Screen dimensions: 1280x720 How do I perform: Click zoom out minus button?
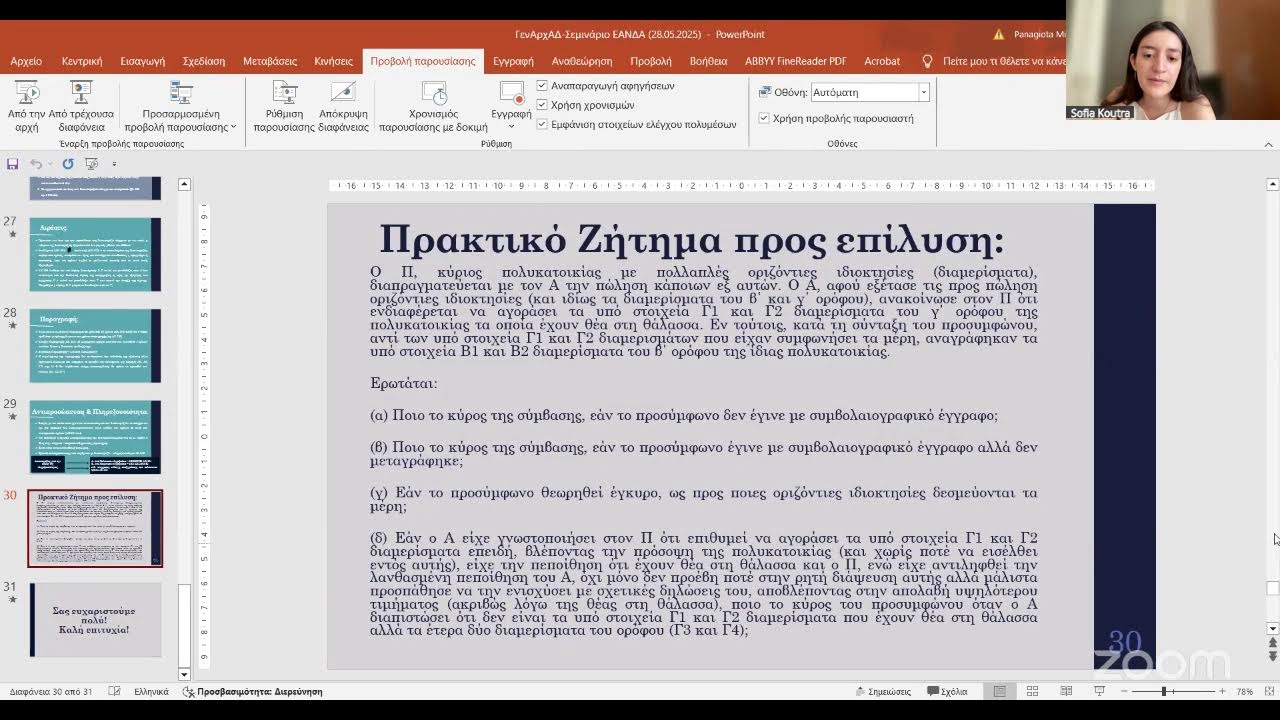tap(1124, 691)
